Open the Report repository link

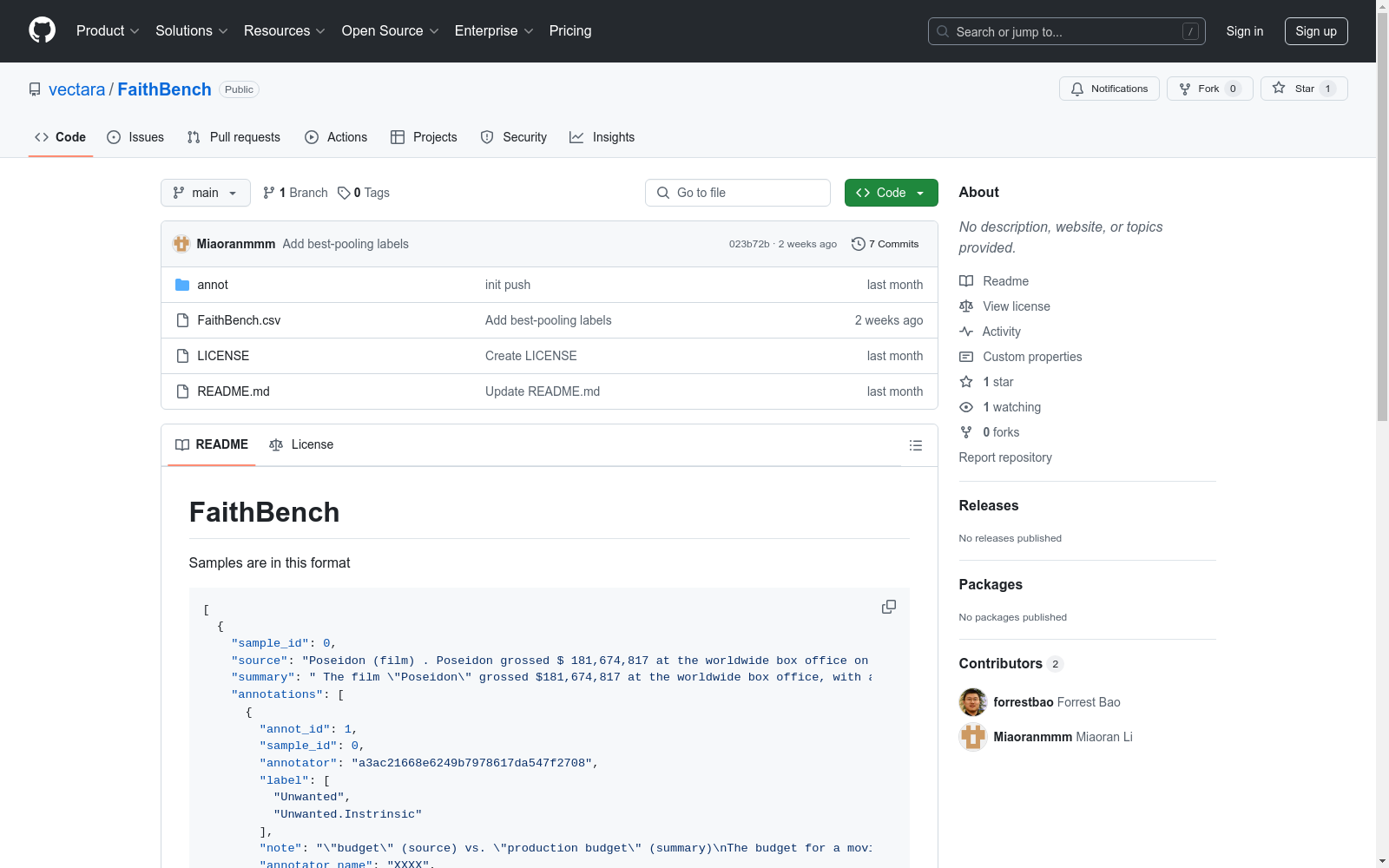1004,457
